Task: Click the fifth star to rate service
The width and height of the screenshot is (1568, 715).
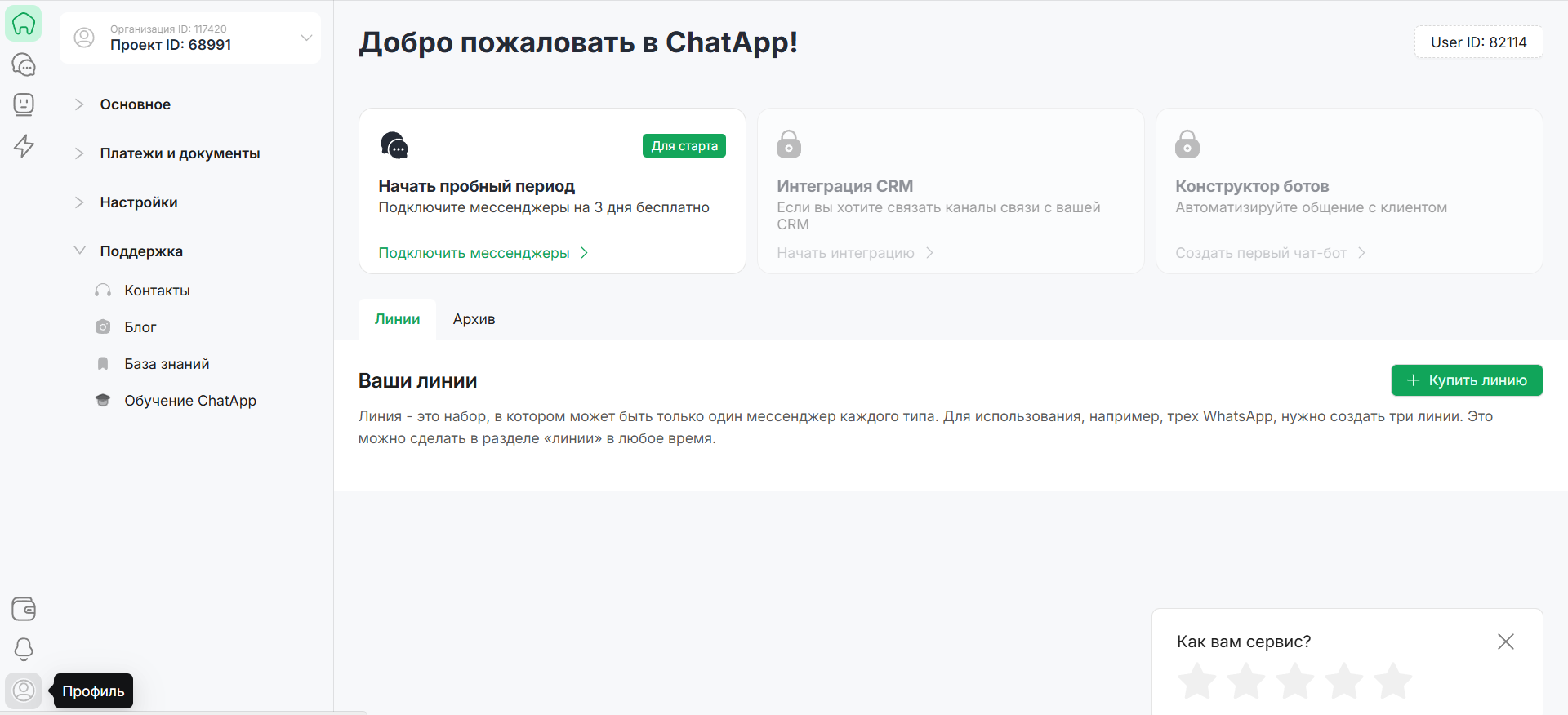Action: 1392,681
